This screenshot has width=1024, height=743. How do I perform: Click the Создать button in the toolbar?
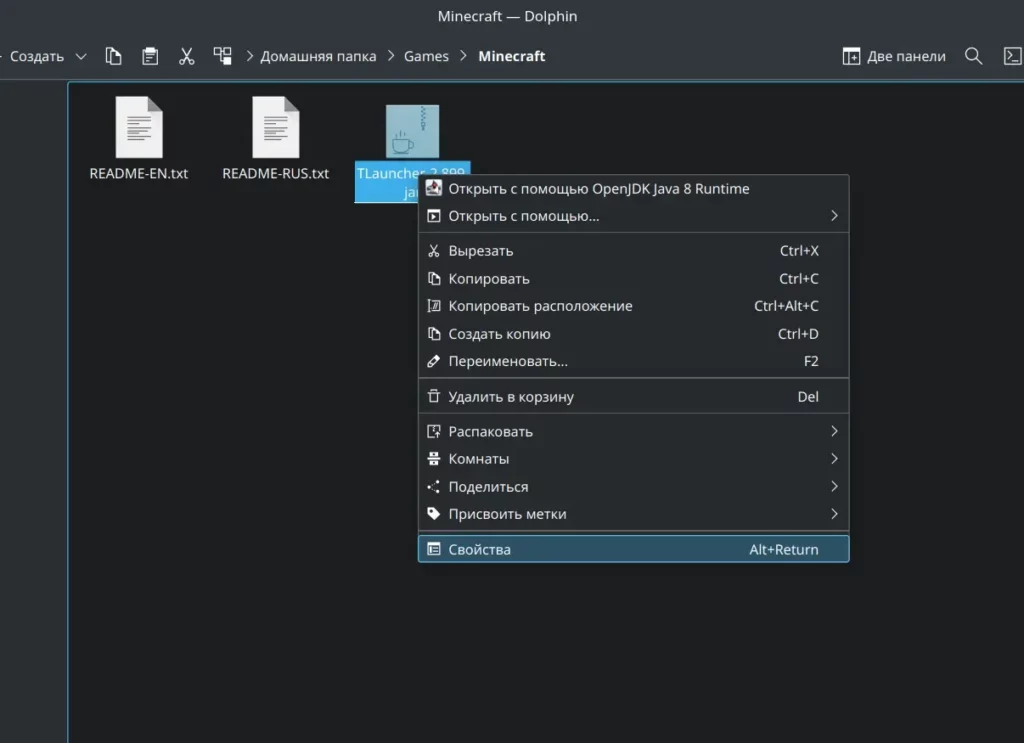click(x=37, y=56)
